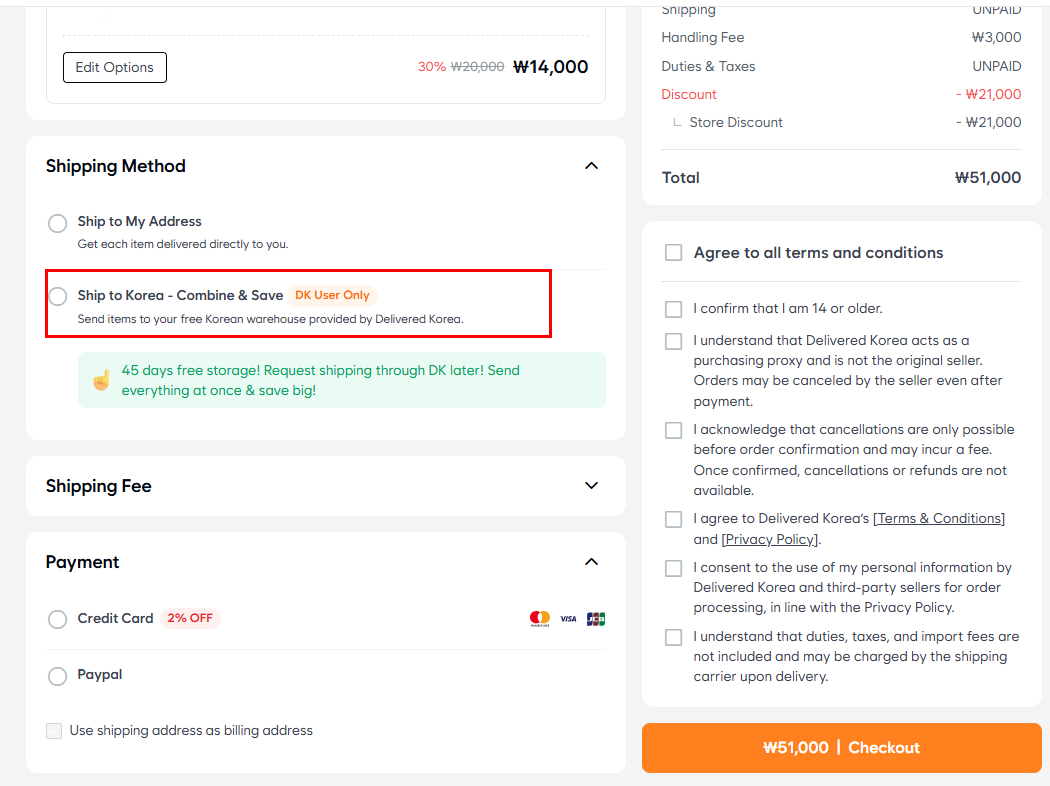Click the 2% OFF badge
Screen dimensions: 1050x786
tap(190, 618)
